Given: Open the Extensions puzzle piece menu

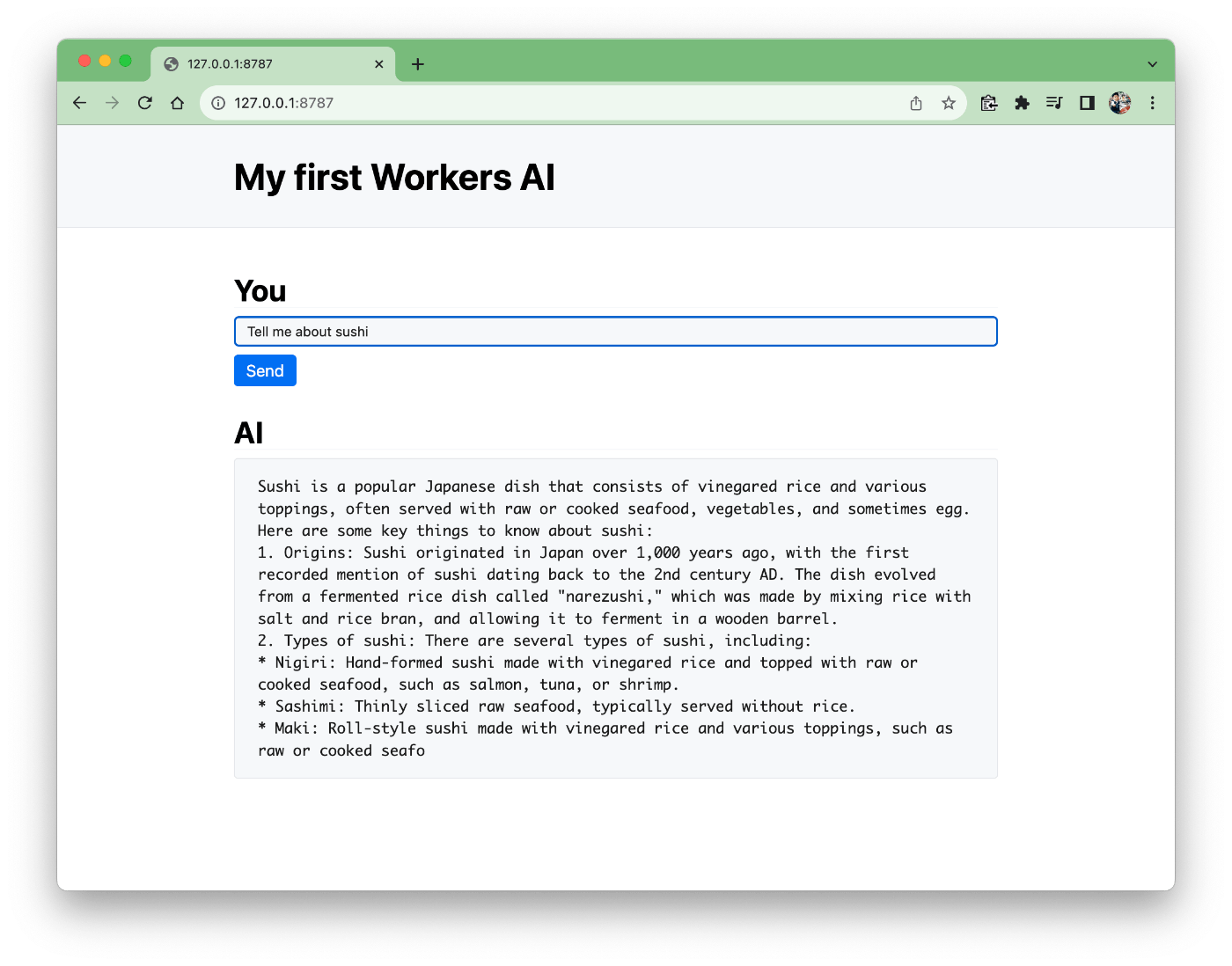Looking at the screenshot, I should tap(1022, 103).
